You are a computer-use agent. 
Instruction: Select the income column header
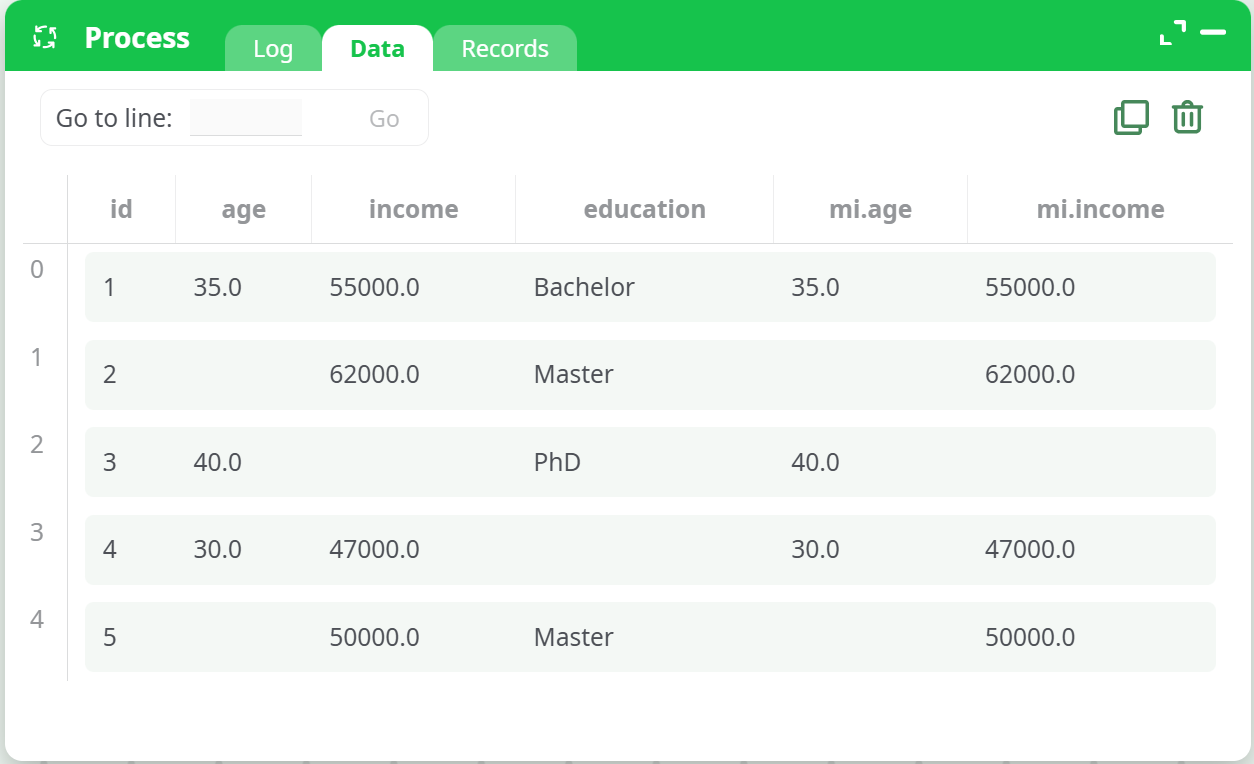[x=413, y=209]
